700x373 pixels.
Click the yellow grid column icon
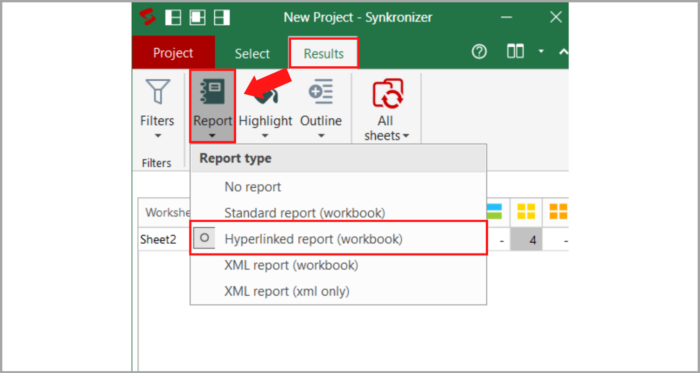tap(526, 211)
